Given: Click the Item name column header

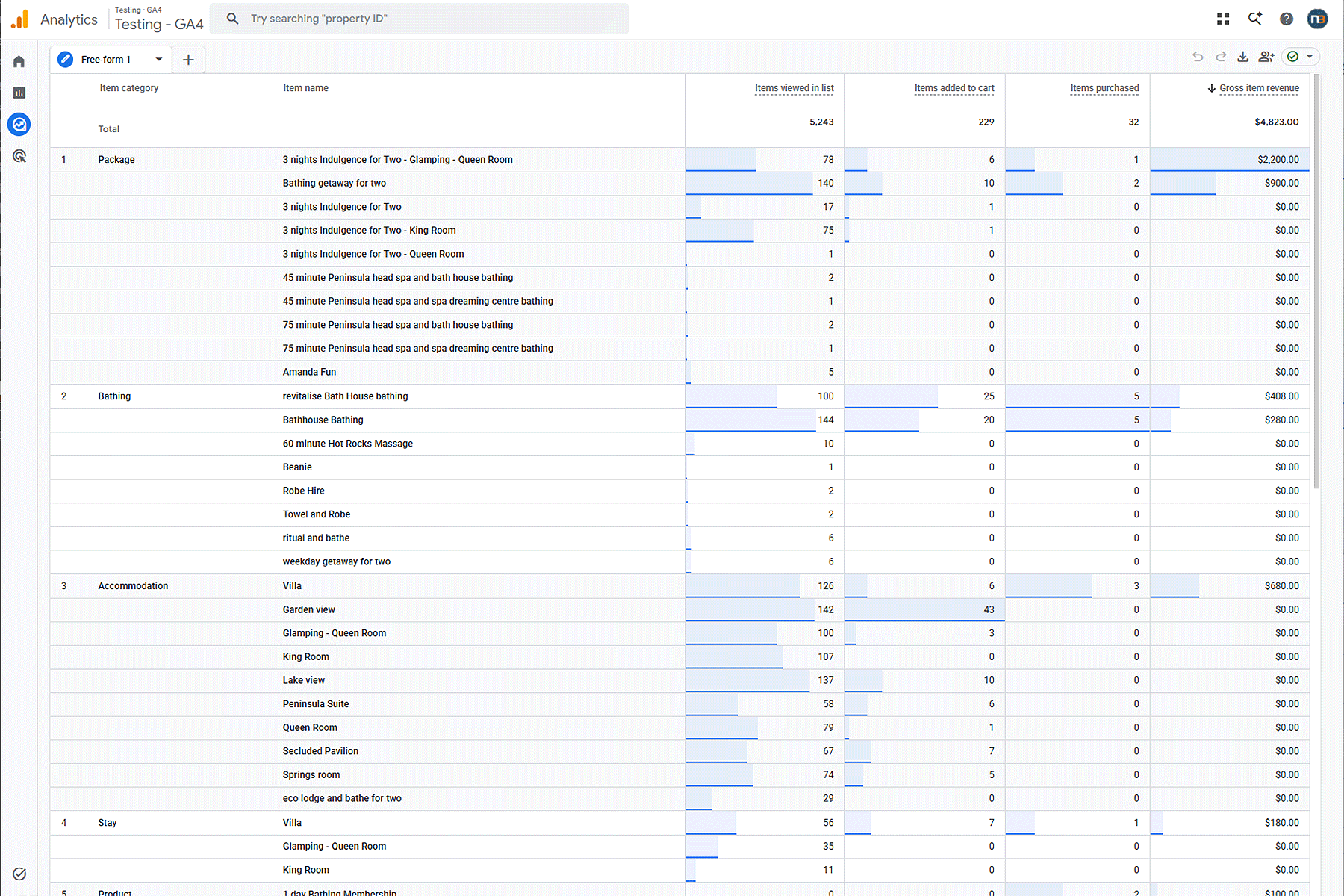Looking at the screenshot, I should coord(305,88).
